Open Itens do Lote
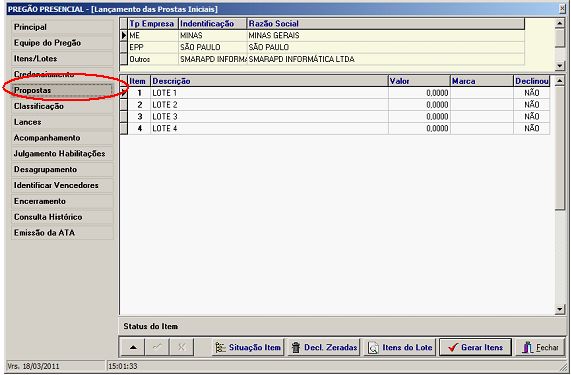This screenshot has height=375, width=571. 400,348
